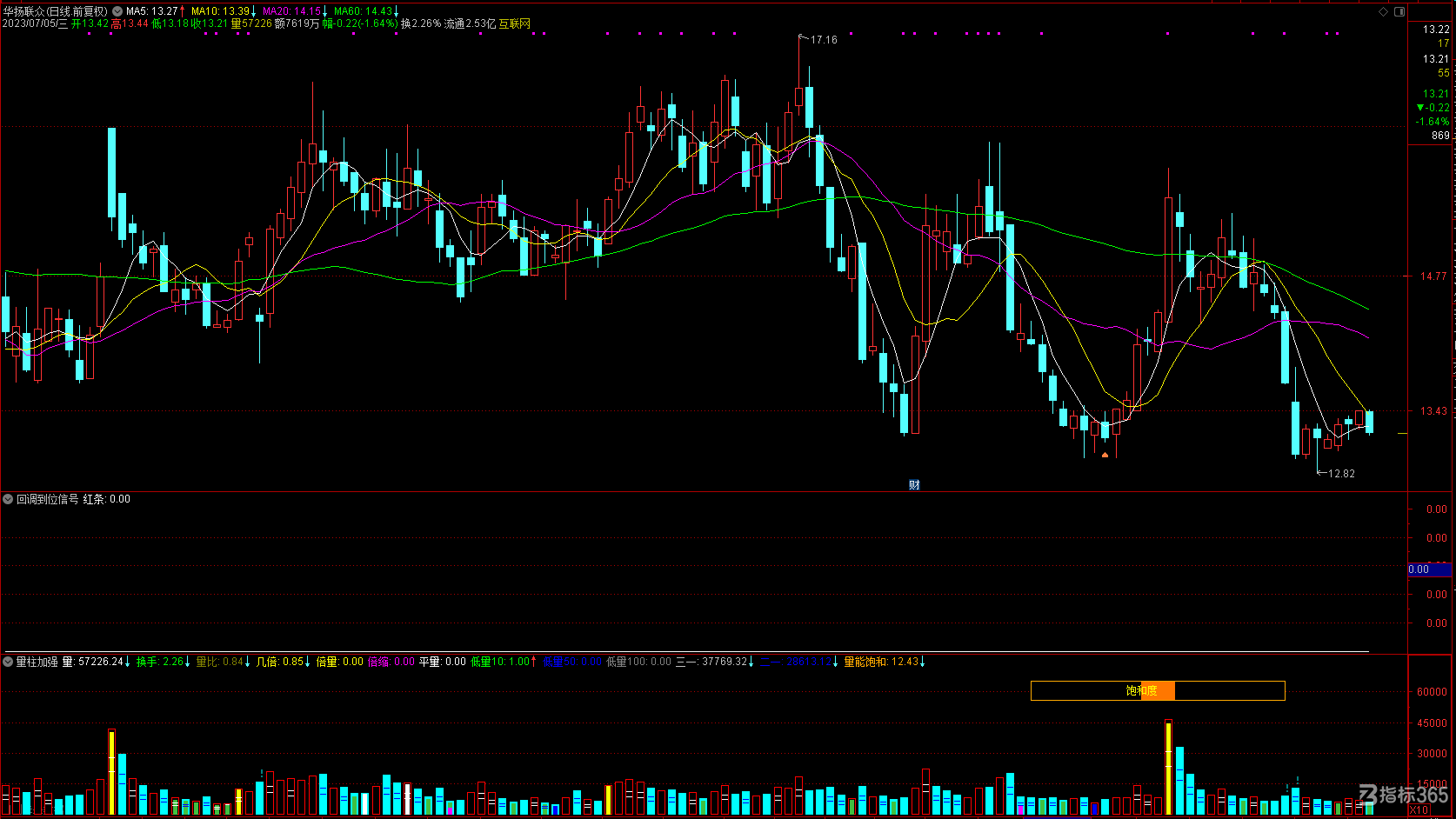Click the diamond icon at chart top right

click(1384, 11)
